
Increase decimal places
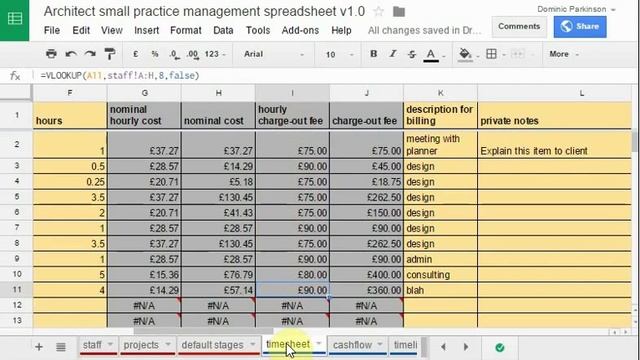(x=193, y=54)
